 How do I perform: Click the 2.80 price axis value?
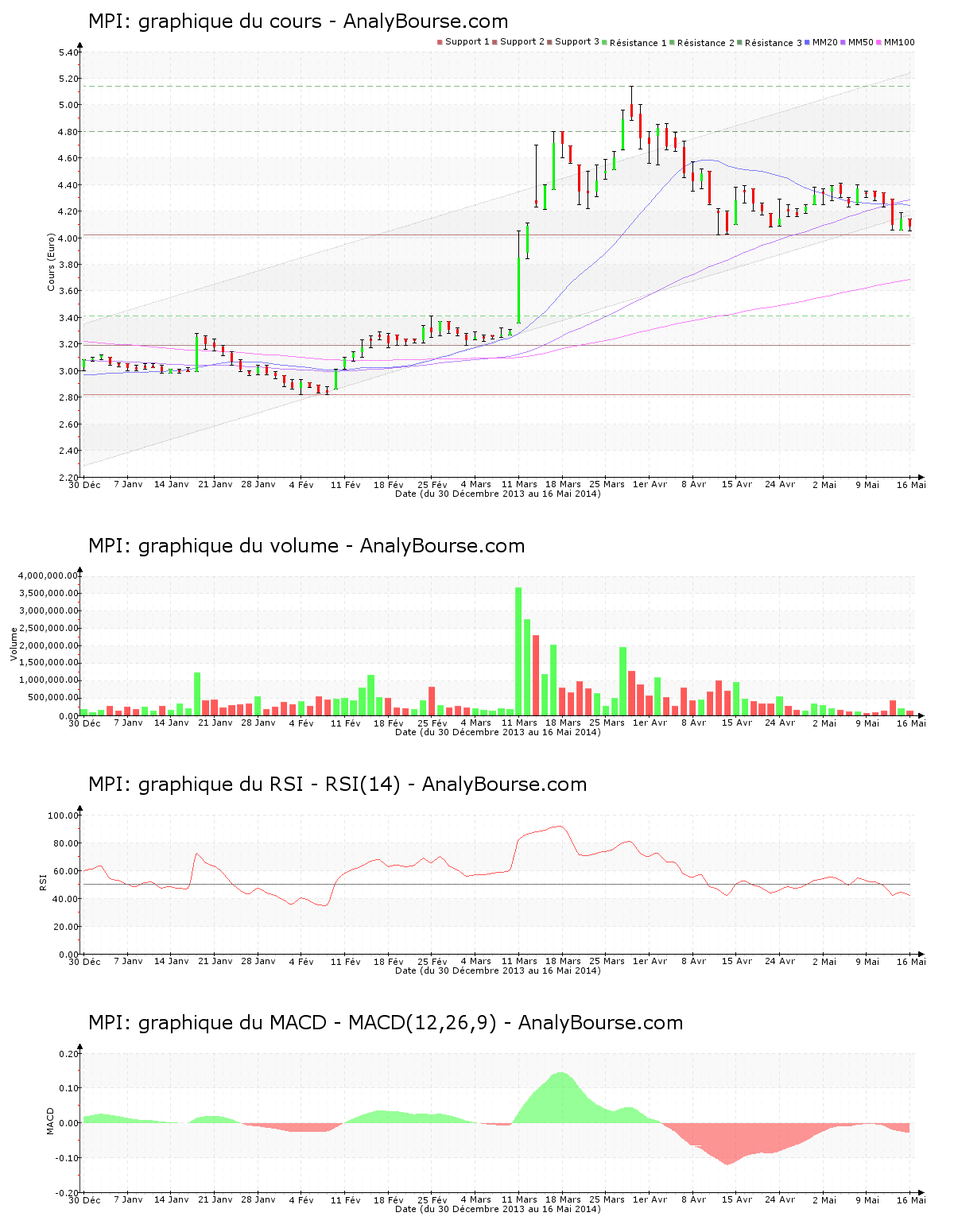pyautogui.click(x=68, y=398)
